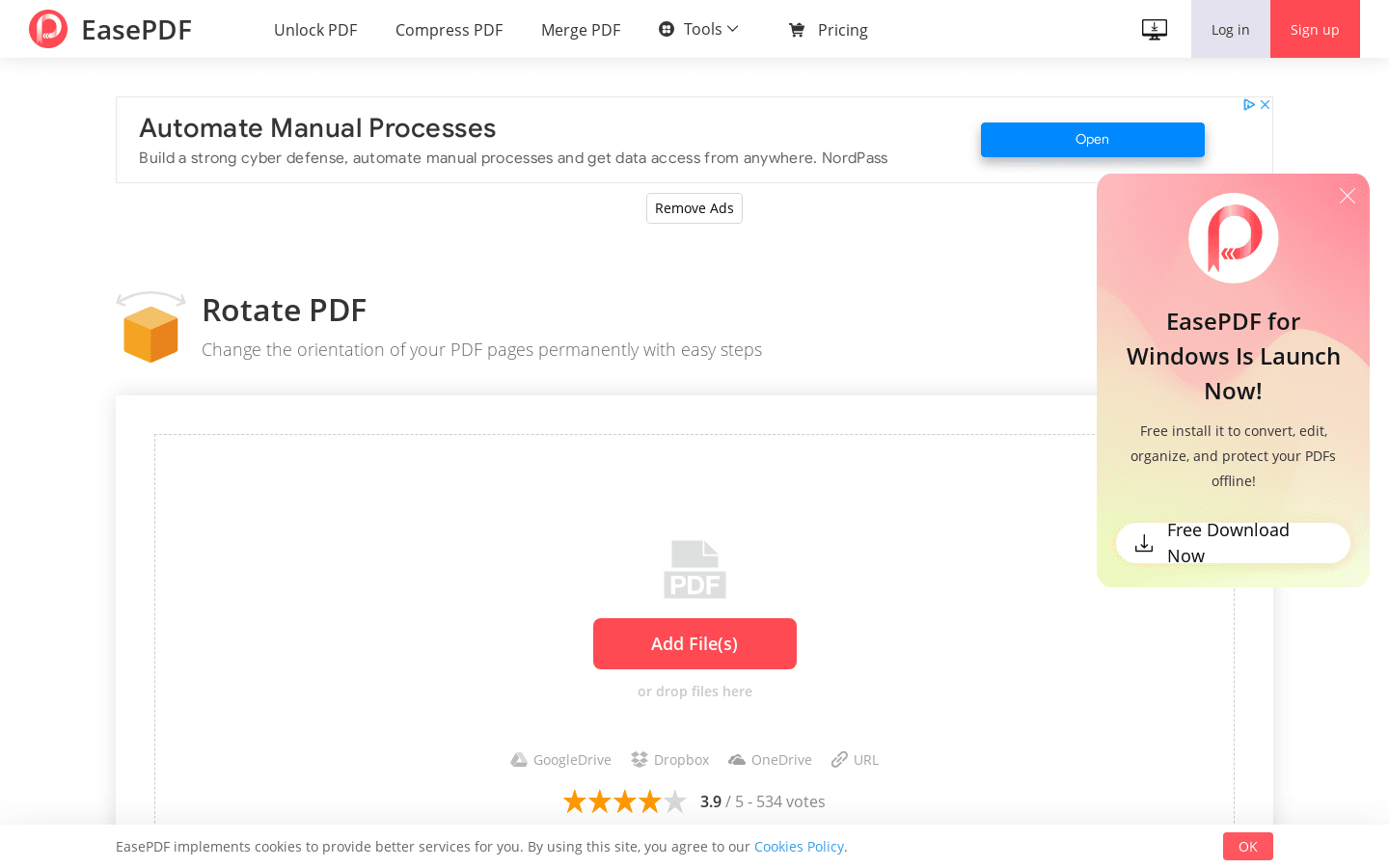The image size is (1389, 868).
Task: Accept cookies with the OK button
Action: point(1247,846)
